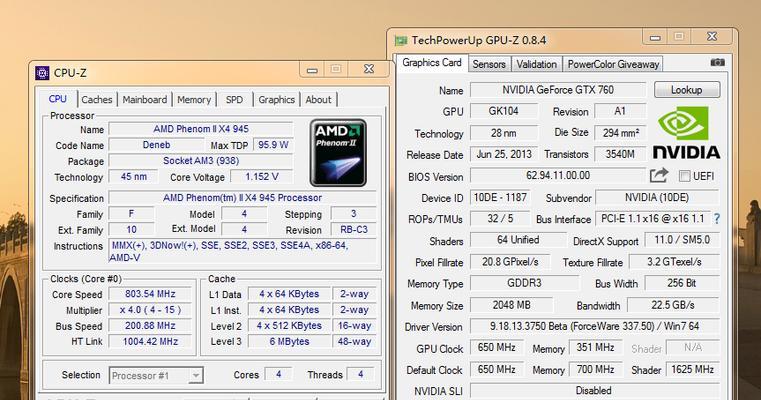
Task: Click the GPU-Z screenshot camera icon
Action: pos(717,62)
